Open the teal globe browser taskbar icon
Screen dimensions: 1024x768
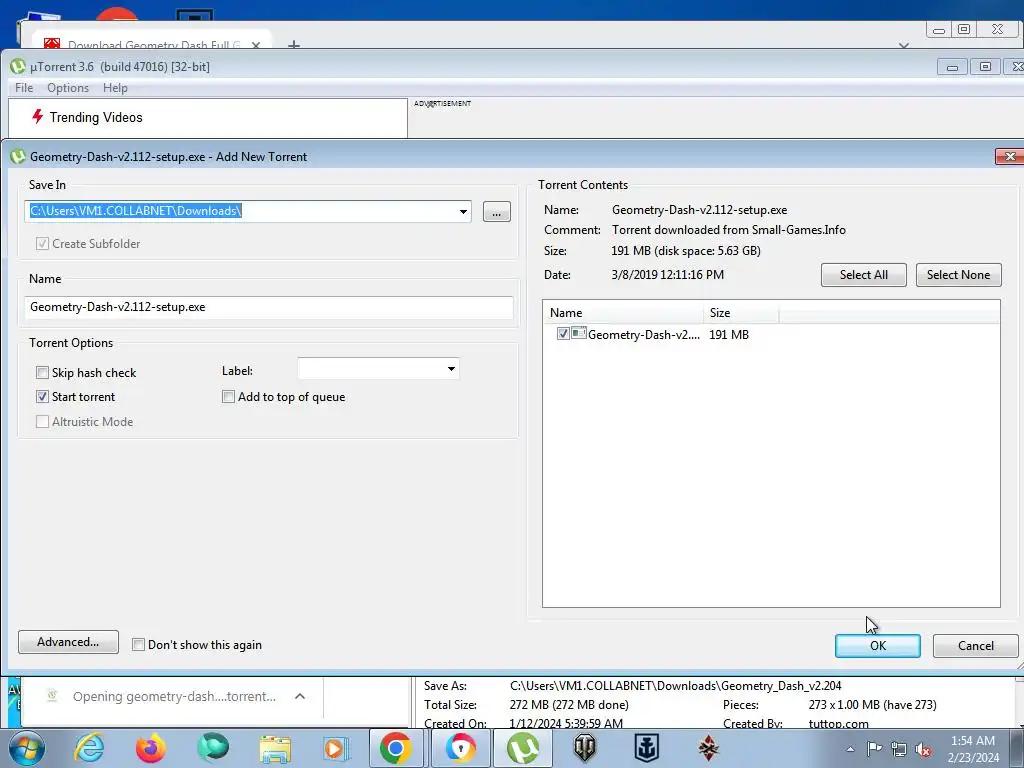(213, 748)
